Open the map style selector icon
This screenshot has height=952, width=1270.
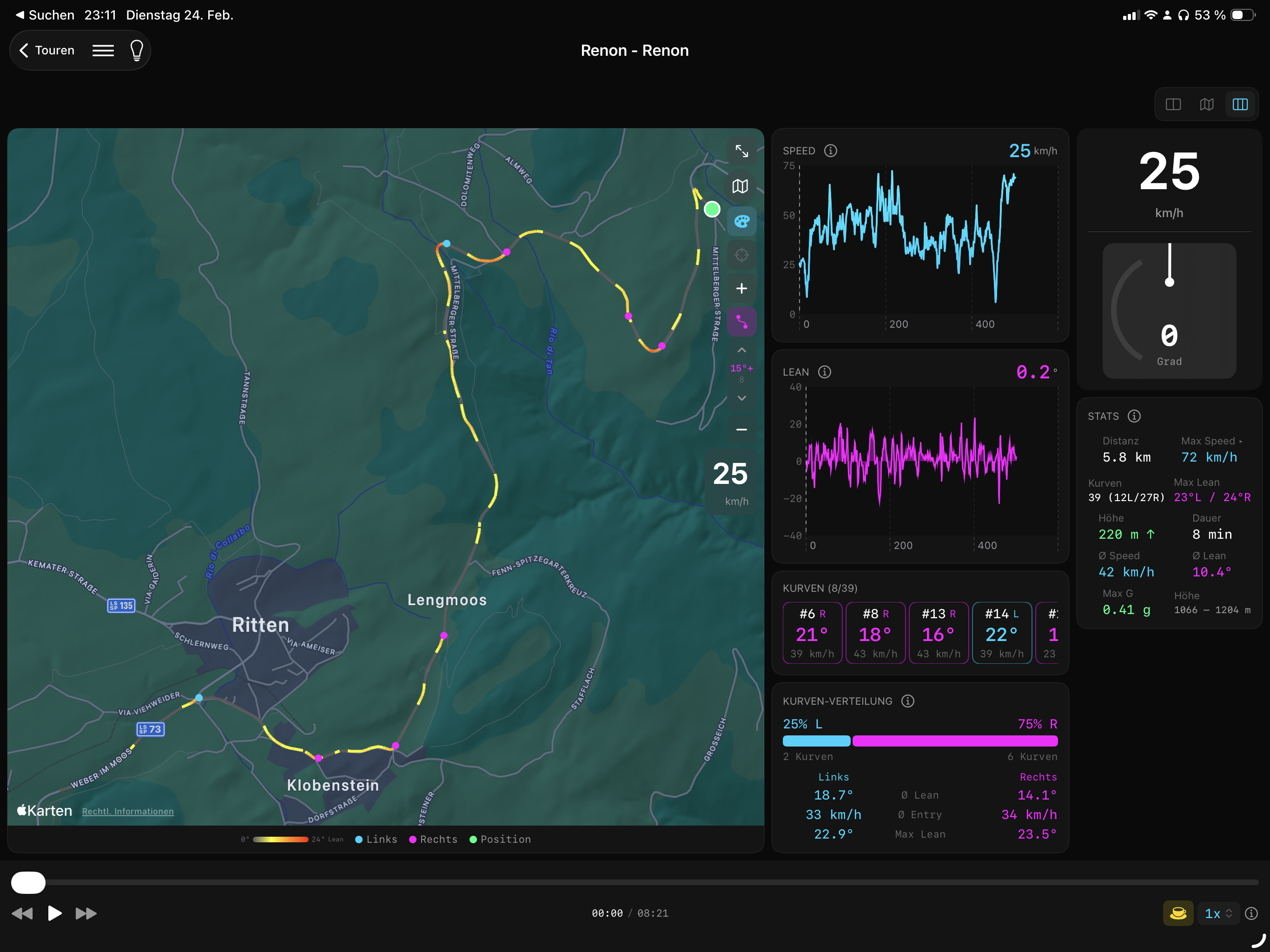point(741,186)
